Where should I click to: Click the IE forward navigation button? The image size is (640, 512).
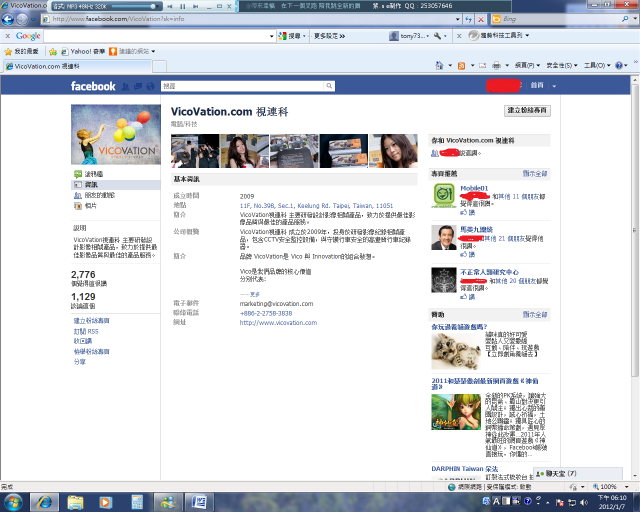(x=21, y=19)
